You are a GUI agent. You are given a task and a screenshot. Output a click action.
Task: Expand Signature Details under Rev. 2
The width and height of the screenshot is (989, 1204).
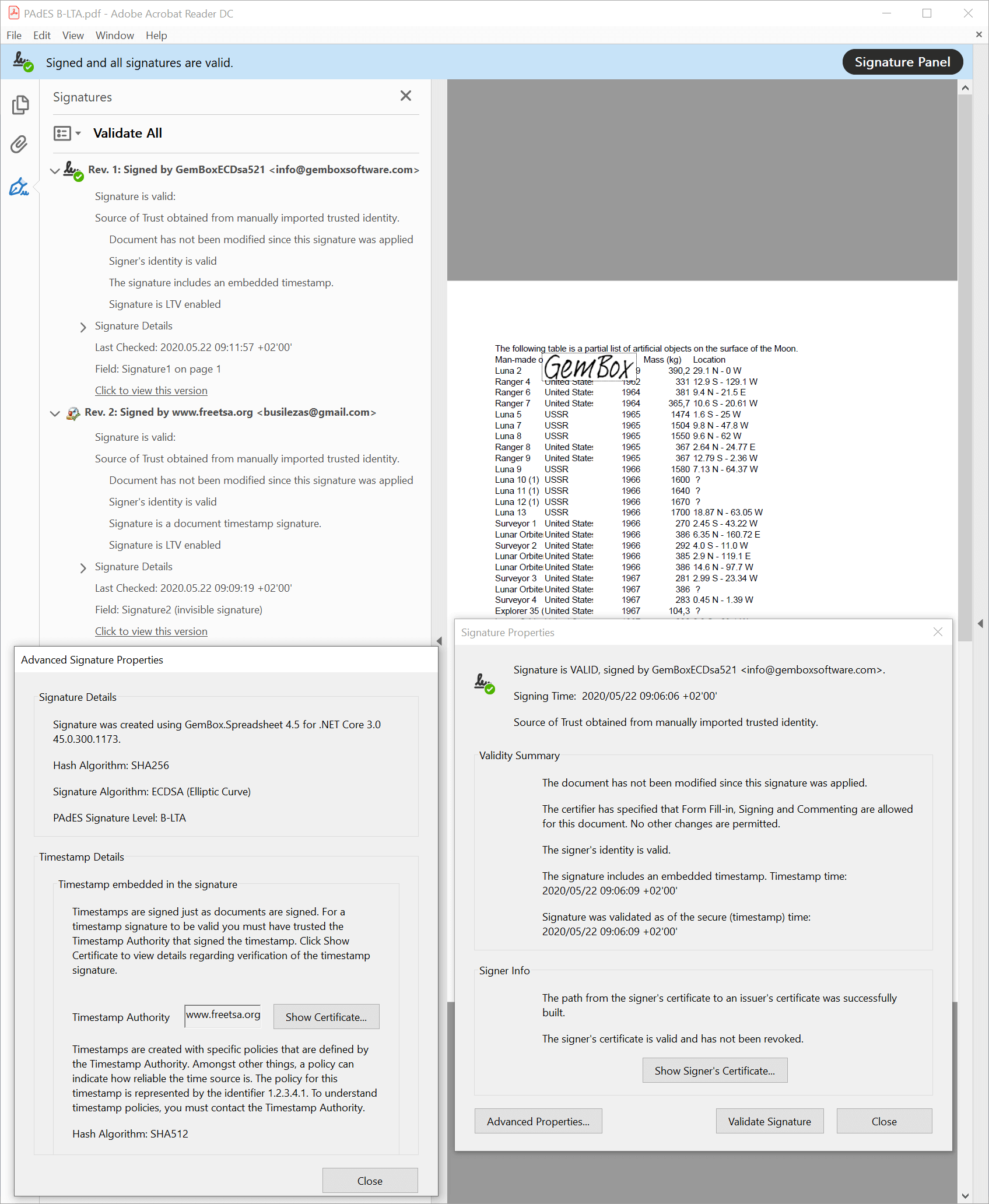[83, 568]
